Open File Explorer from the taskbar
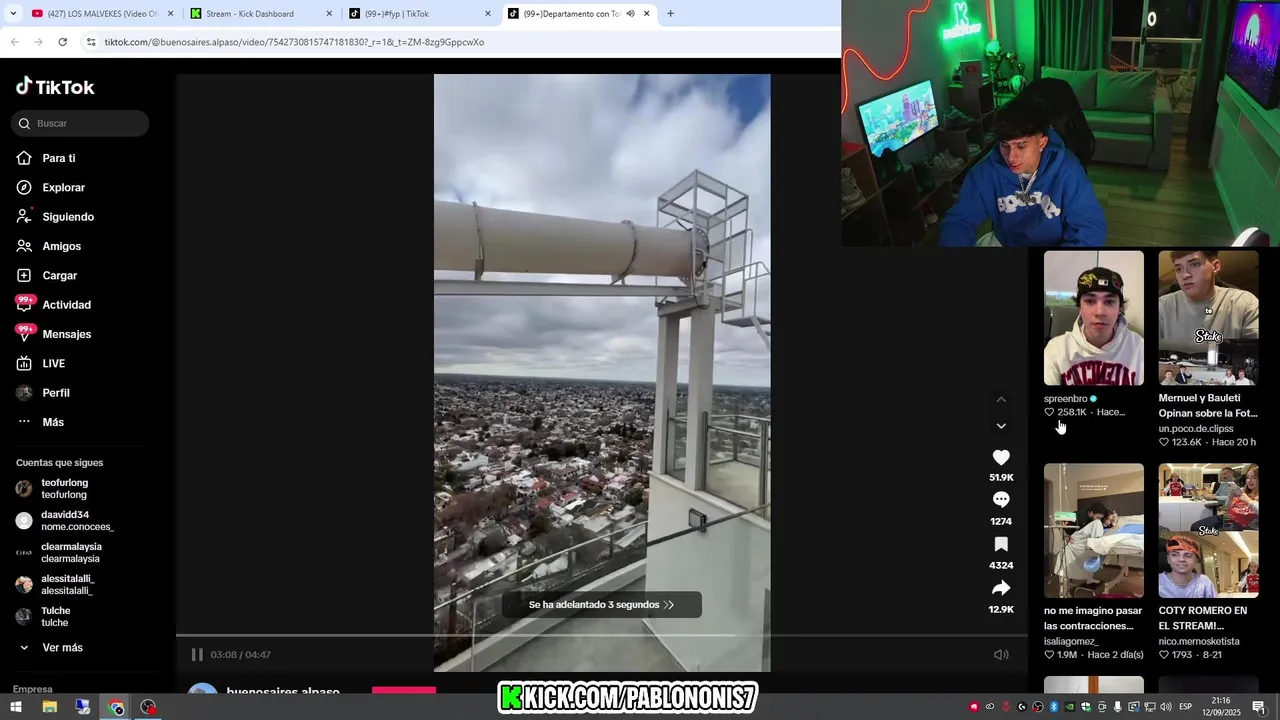The image size is (1280, 720). (49, 707)
